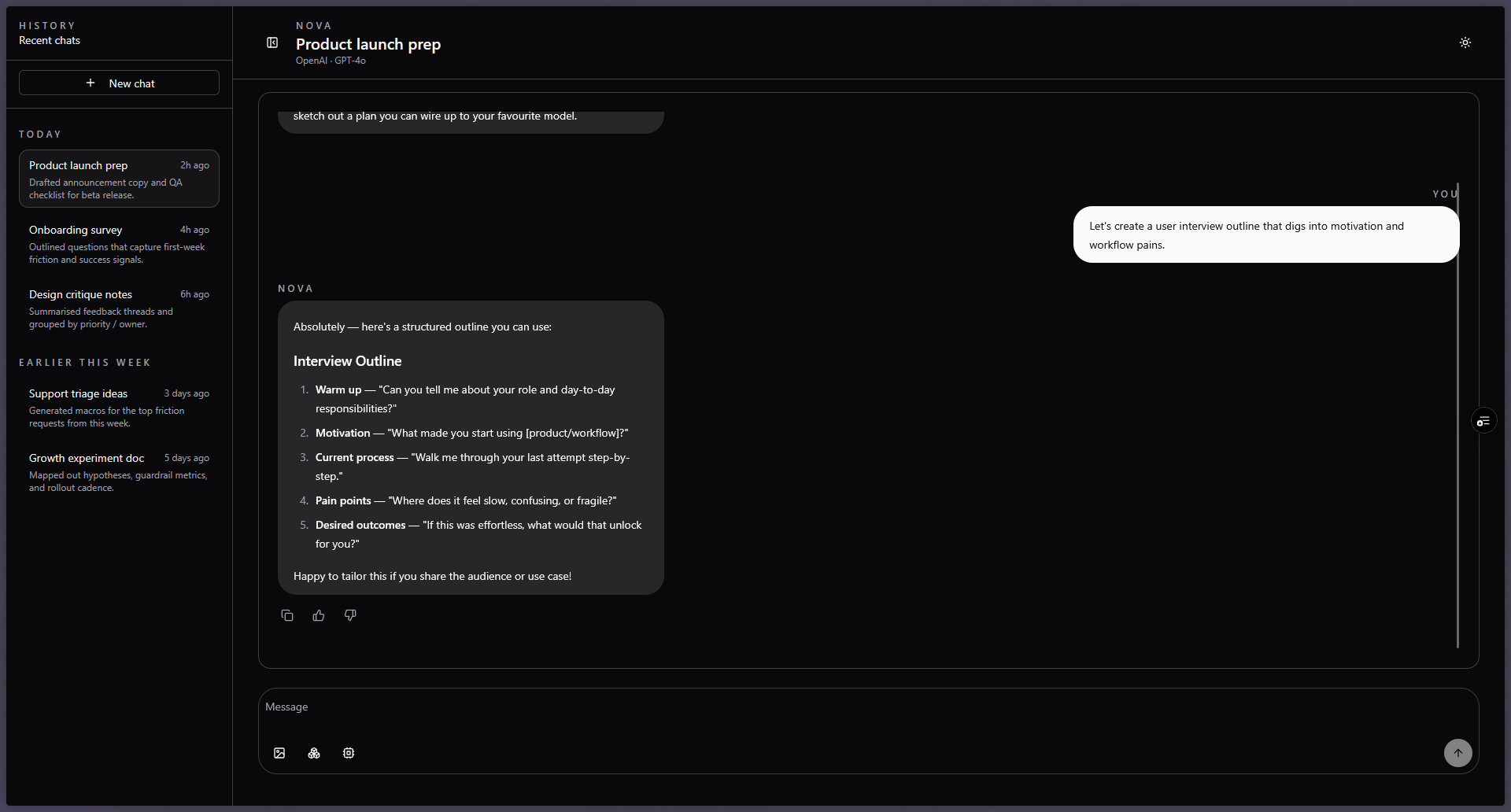The image size is (1511, 812).
Task: Click the OpenAI GPT-4o model label
Action: pos(331,61)
